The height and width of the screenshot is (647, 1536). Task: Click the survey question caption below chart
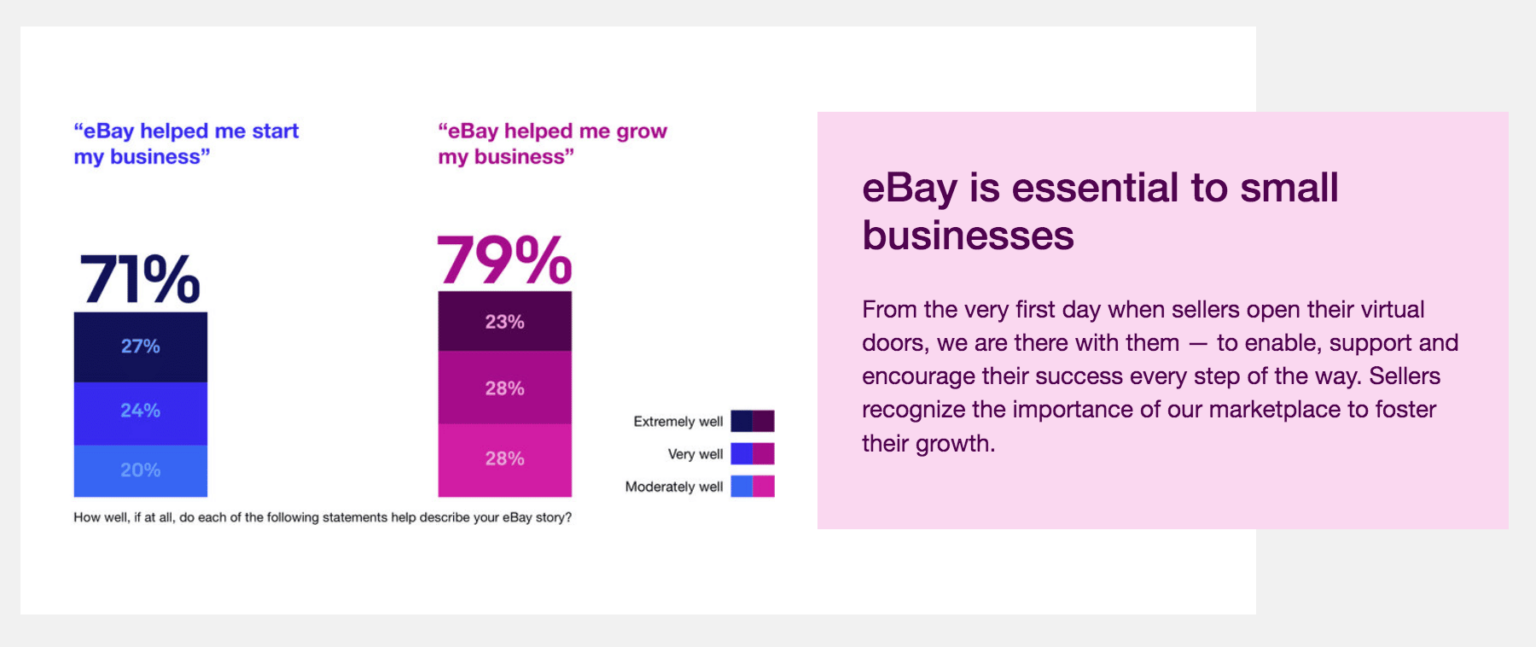(323, 518)
